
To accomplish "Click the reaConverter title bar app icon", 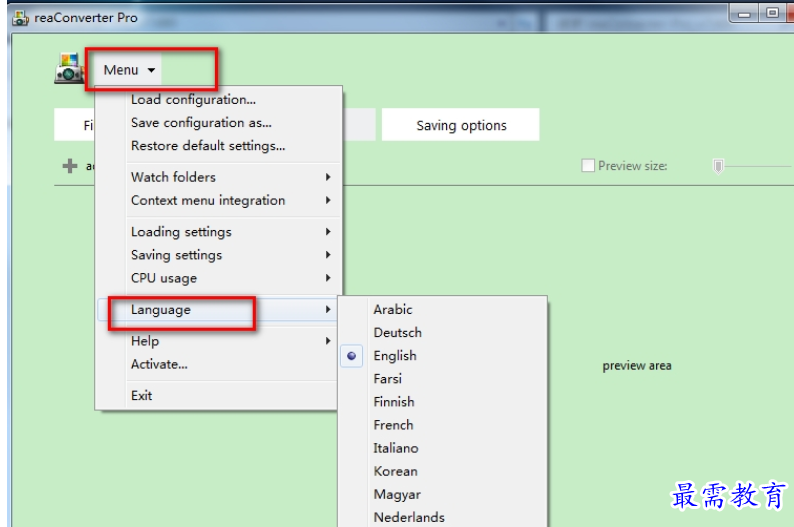I will 20,18.
